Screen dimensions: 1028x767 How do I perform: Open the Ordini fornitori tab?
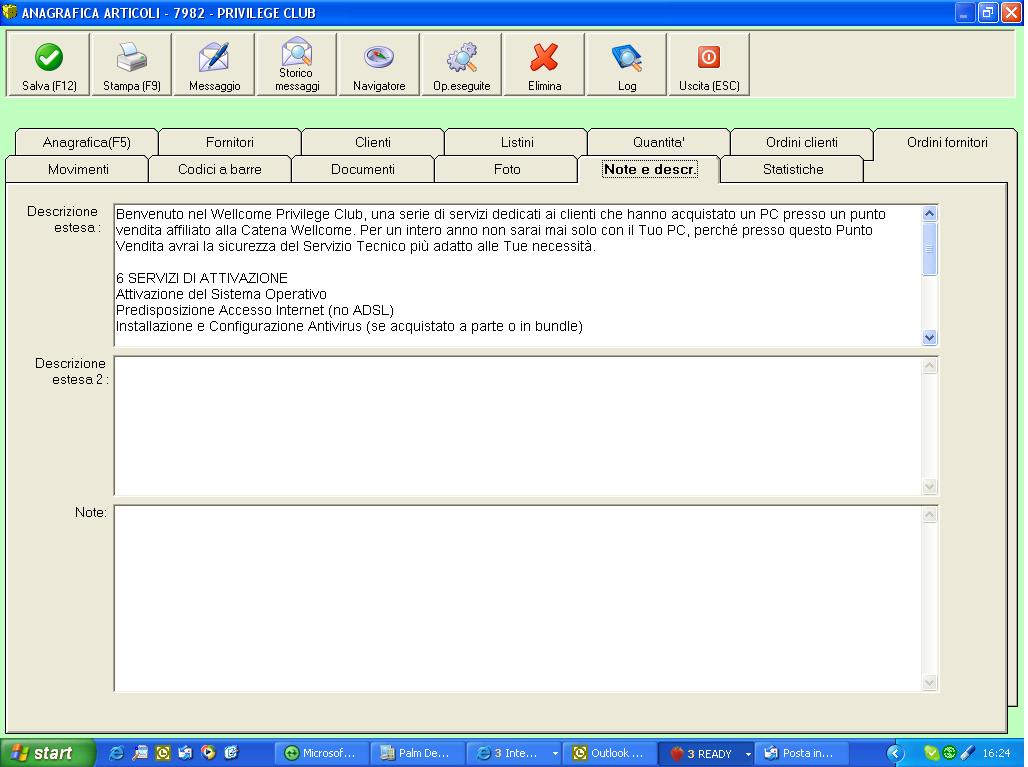click(x=947, y=142)
